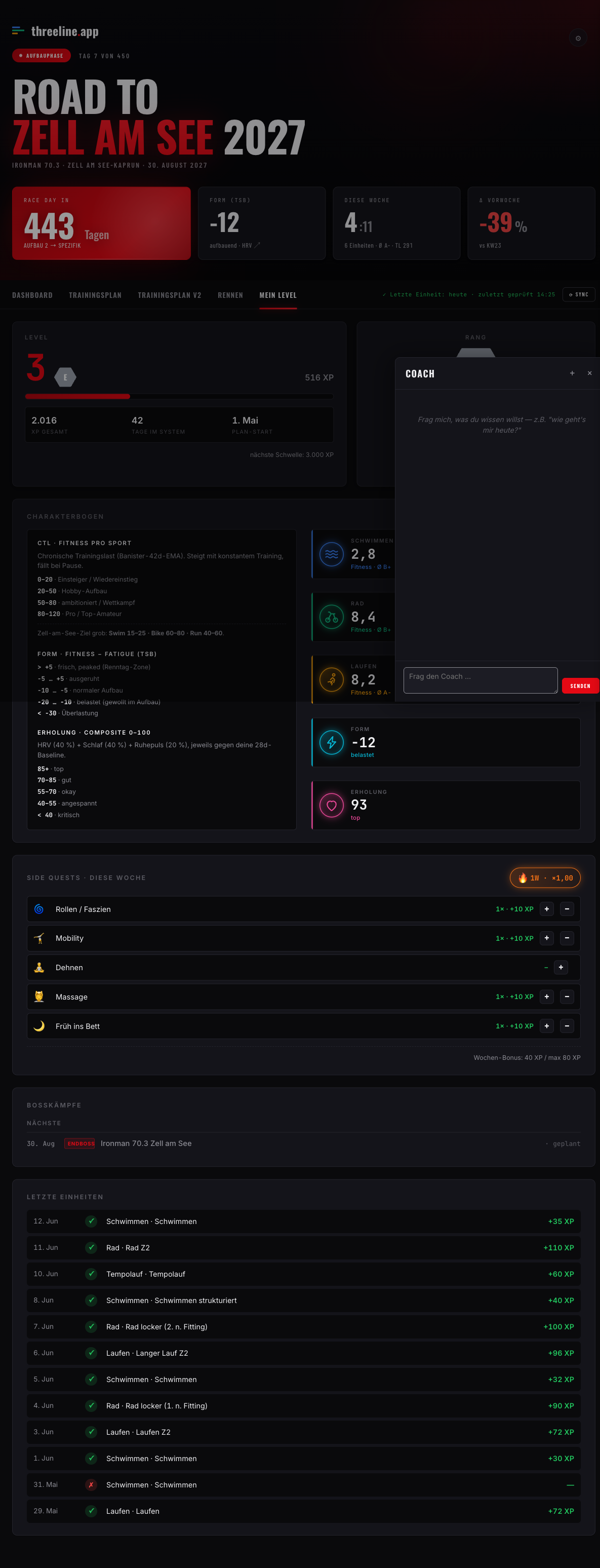The height and width of the screenshot is (1568, 600).
Task: Click checkmark of 10. Jun Tempolauf
Action: tap(91, 1274)
